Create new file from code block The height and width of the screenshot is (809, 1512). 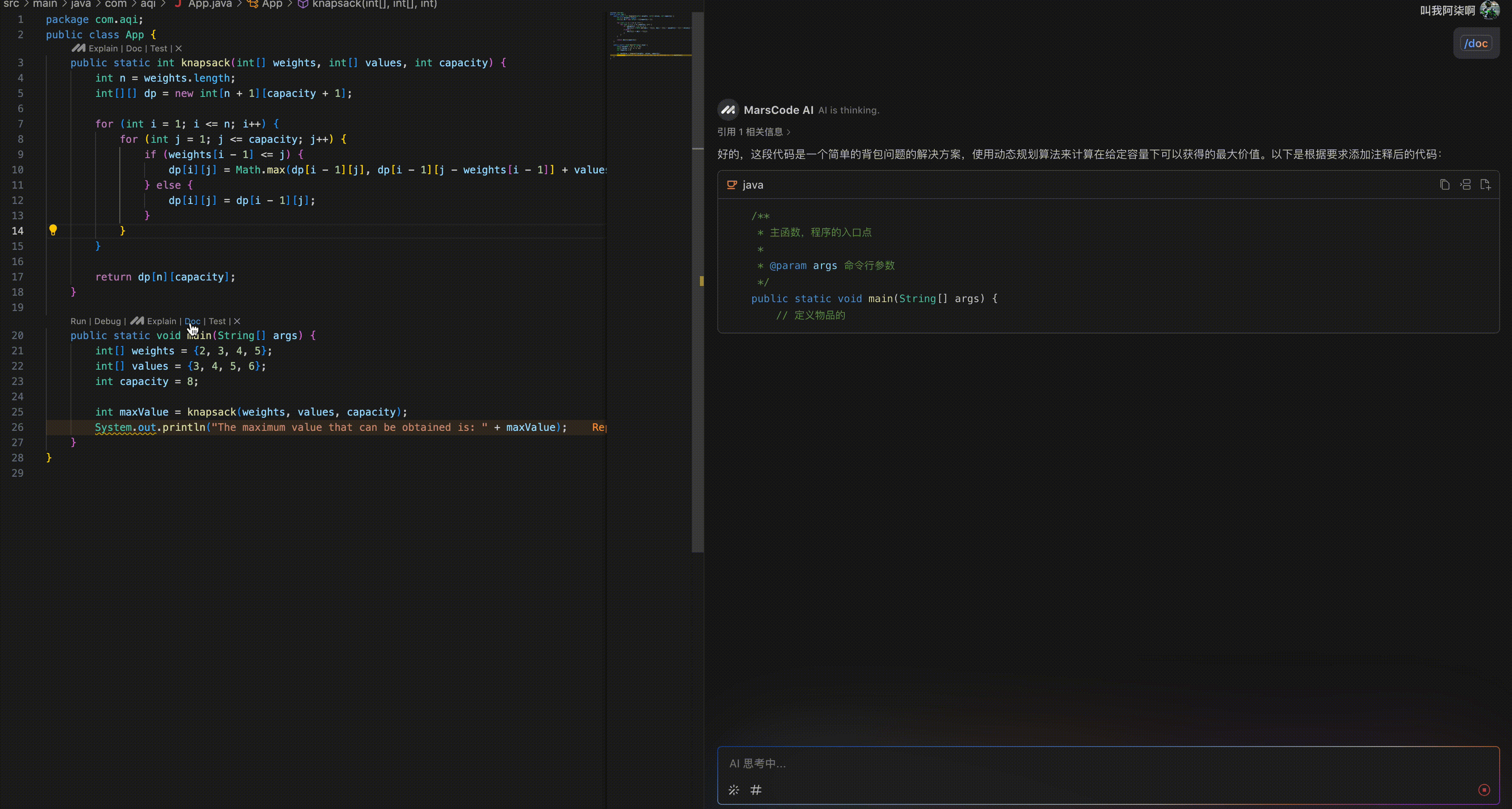coord(1486,185)
